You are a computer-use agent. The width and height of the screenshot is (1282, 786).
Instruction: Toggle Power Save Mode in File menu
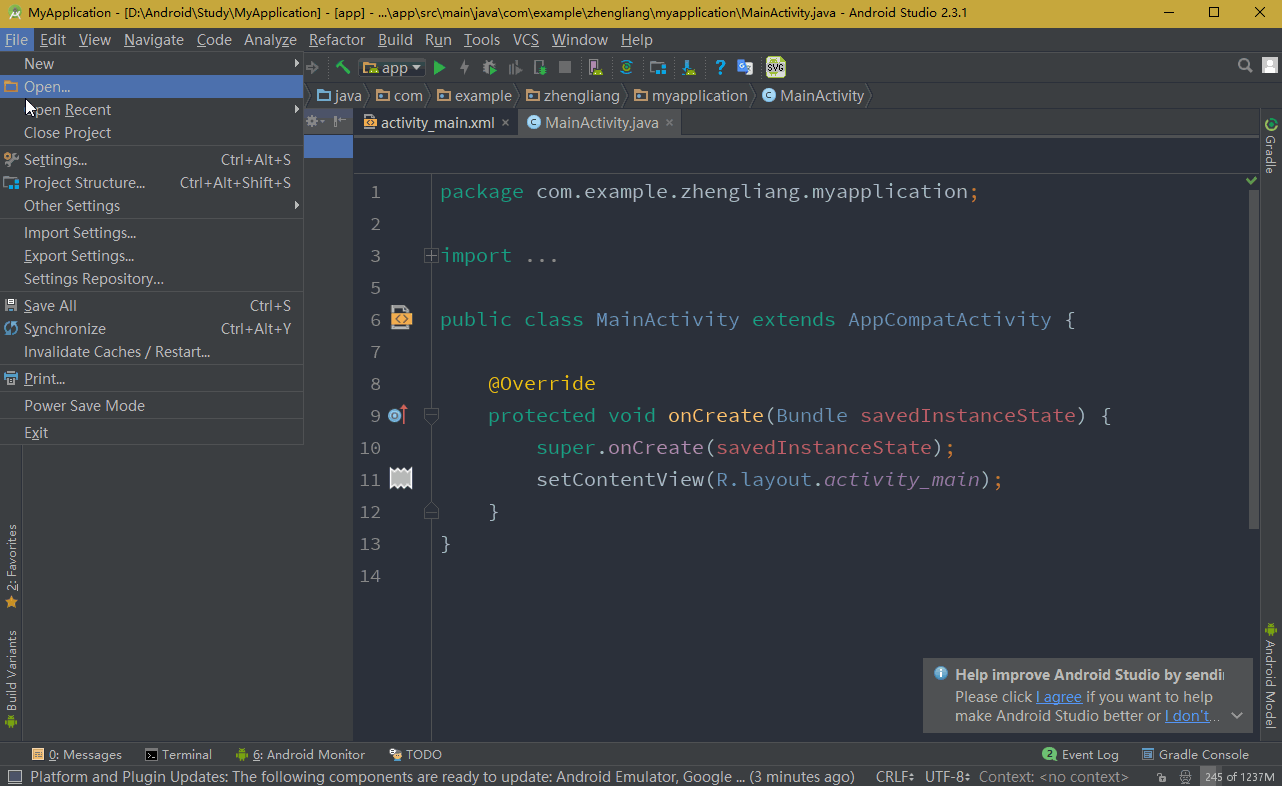coord(152,405)
